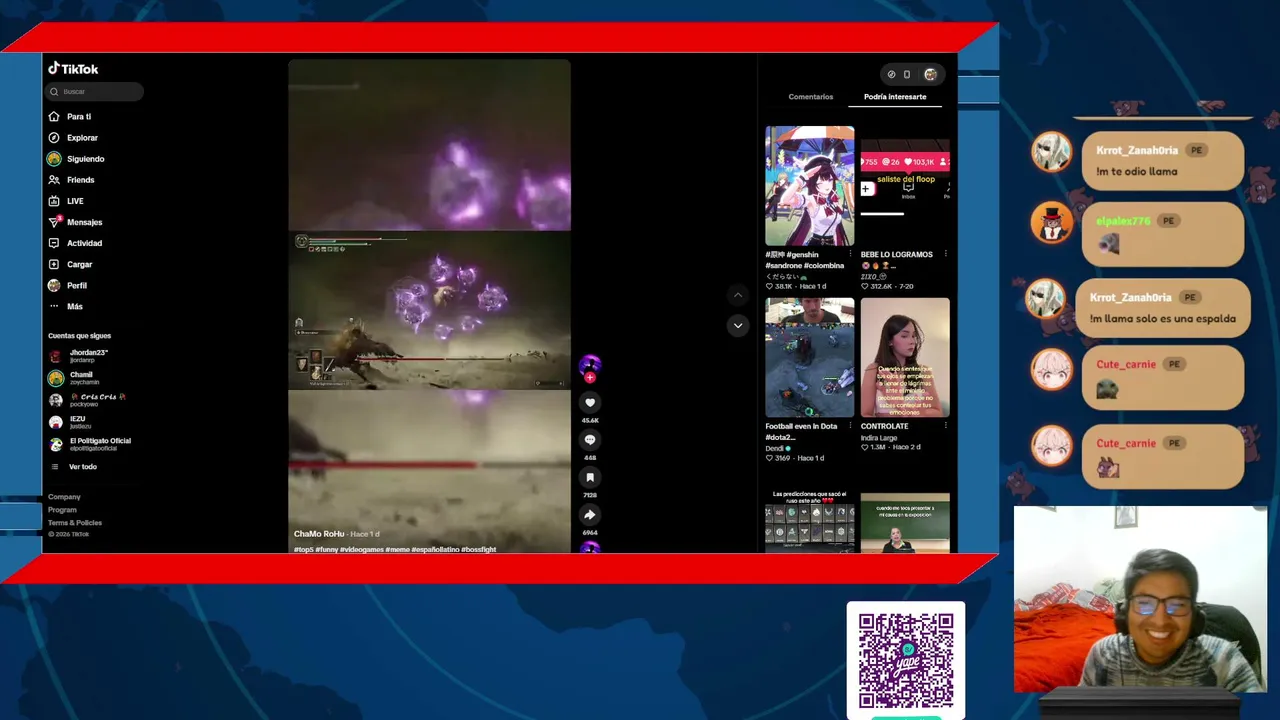Click the #bossfight hashtag

[x=479, y=549]
